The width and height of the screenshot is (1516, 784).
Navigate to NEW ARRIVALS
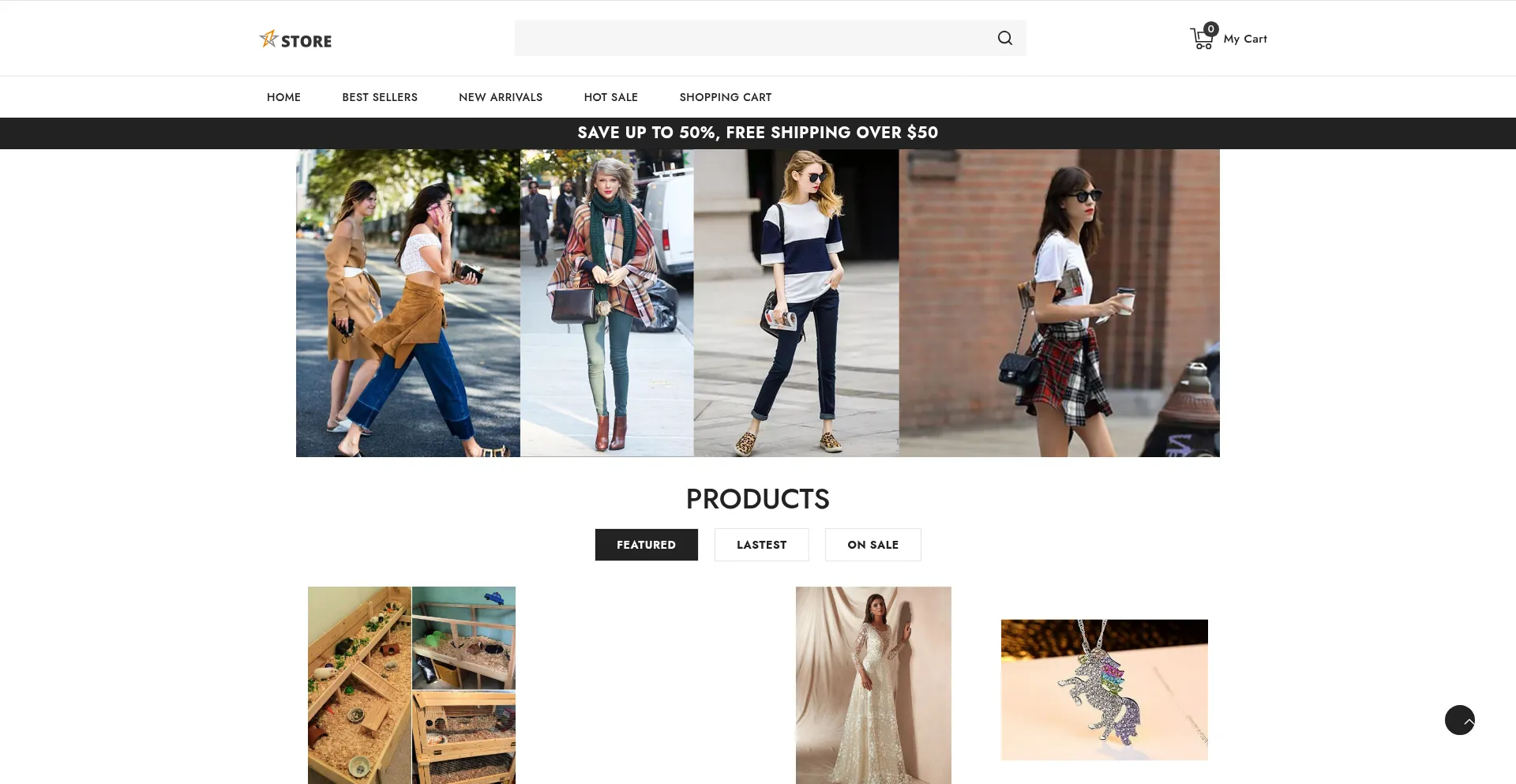(501, 97)
